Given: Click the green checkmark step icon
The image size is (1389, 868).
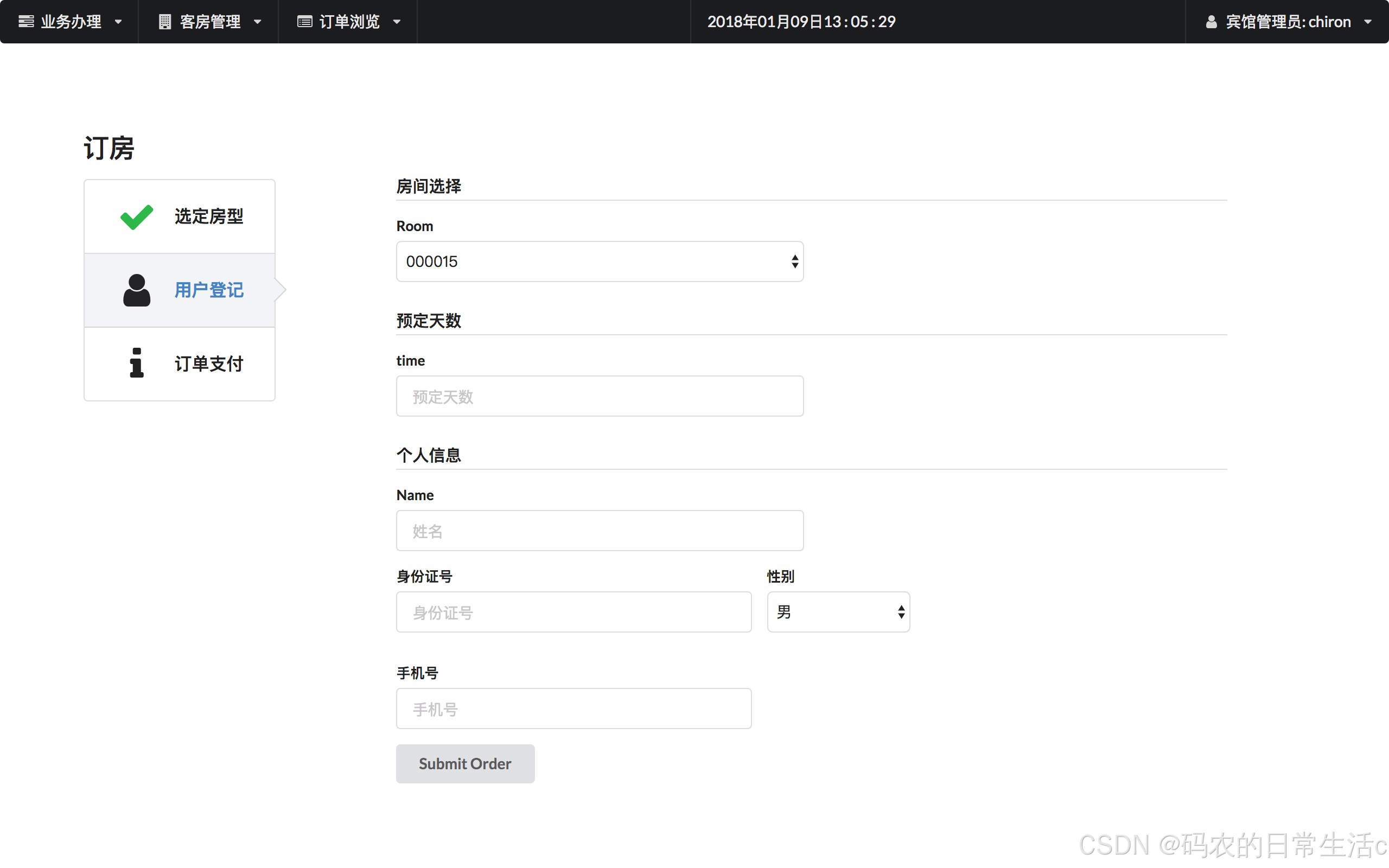Looking at the screenshot, I should point(137,217).
